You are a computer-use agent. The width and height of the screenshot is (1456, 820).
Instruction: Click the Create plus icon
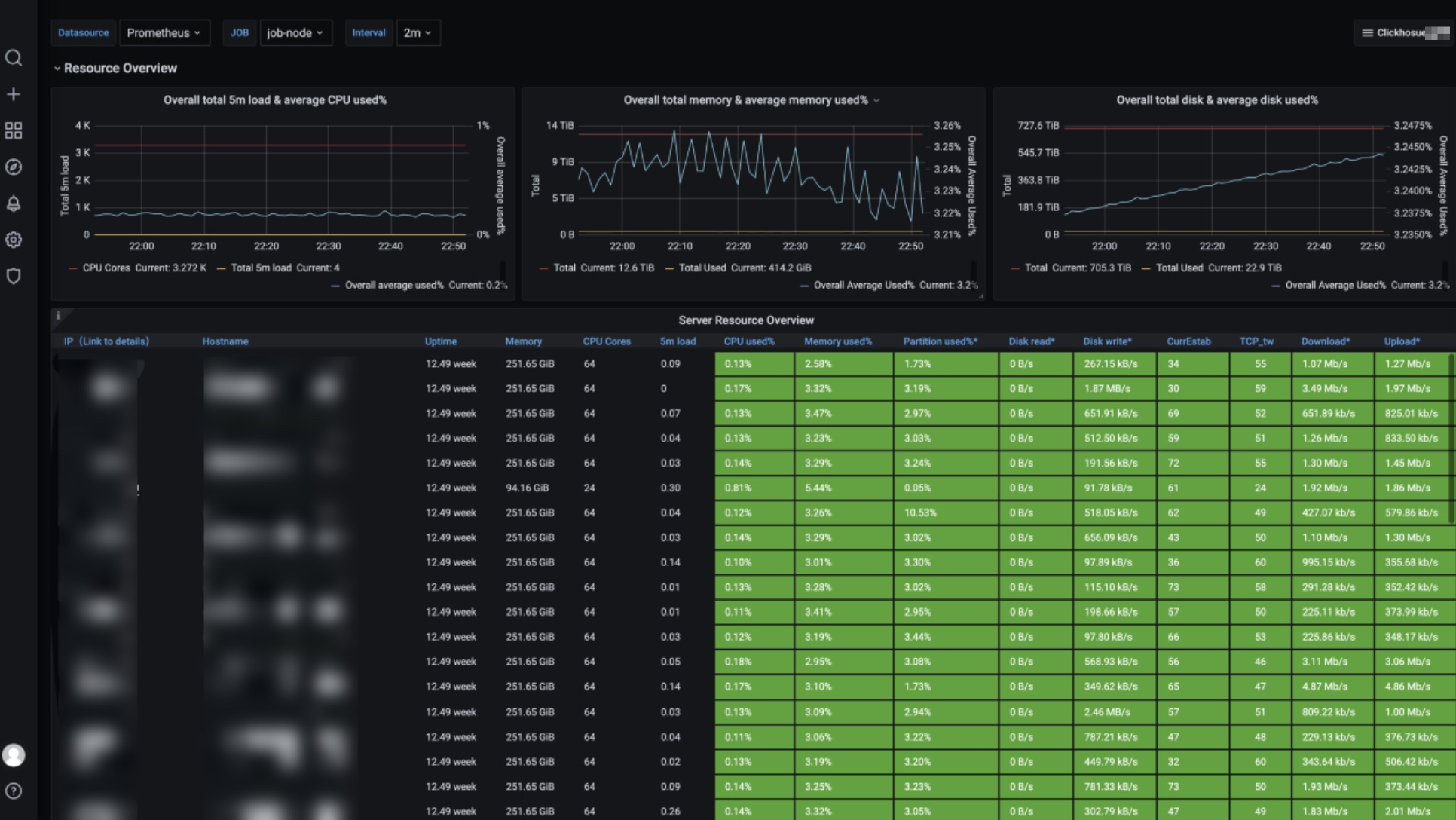click(x=14, y=94)
